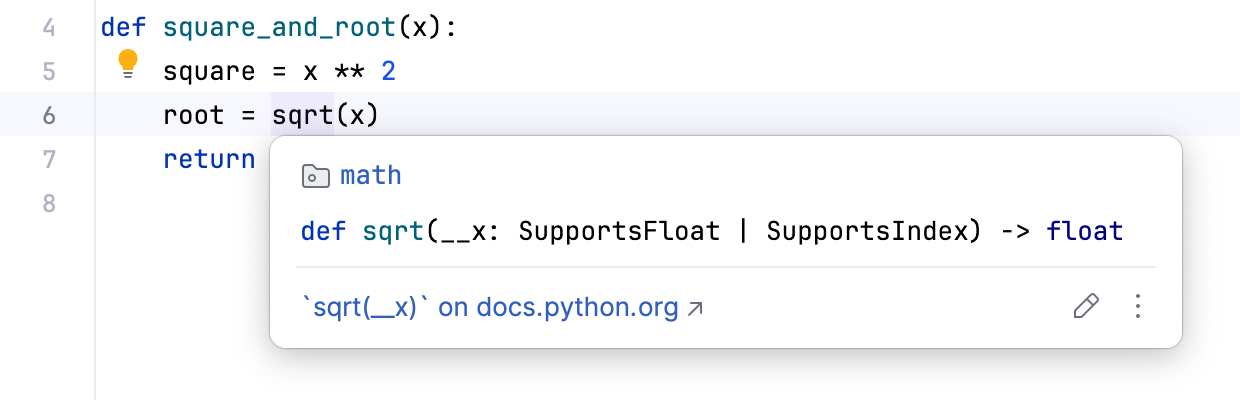
Task: Click SupportsFloat type in the popup
Action: [x=619, y=232]
